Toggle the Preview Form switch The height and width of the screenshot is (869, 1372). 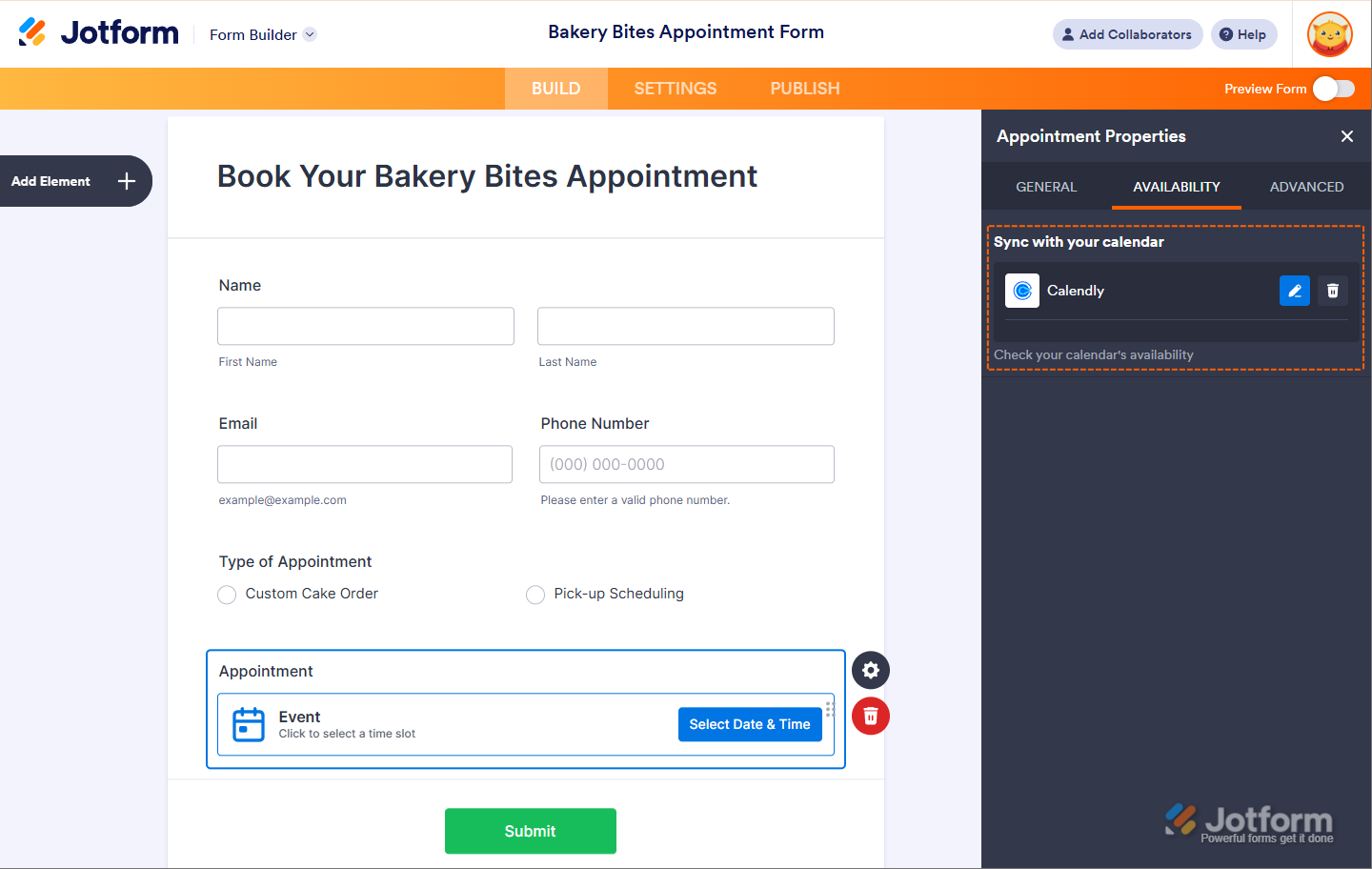1333,89
